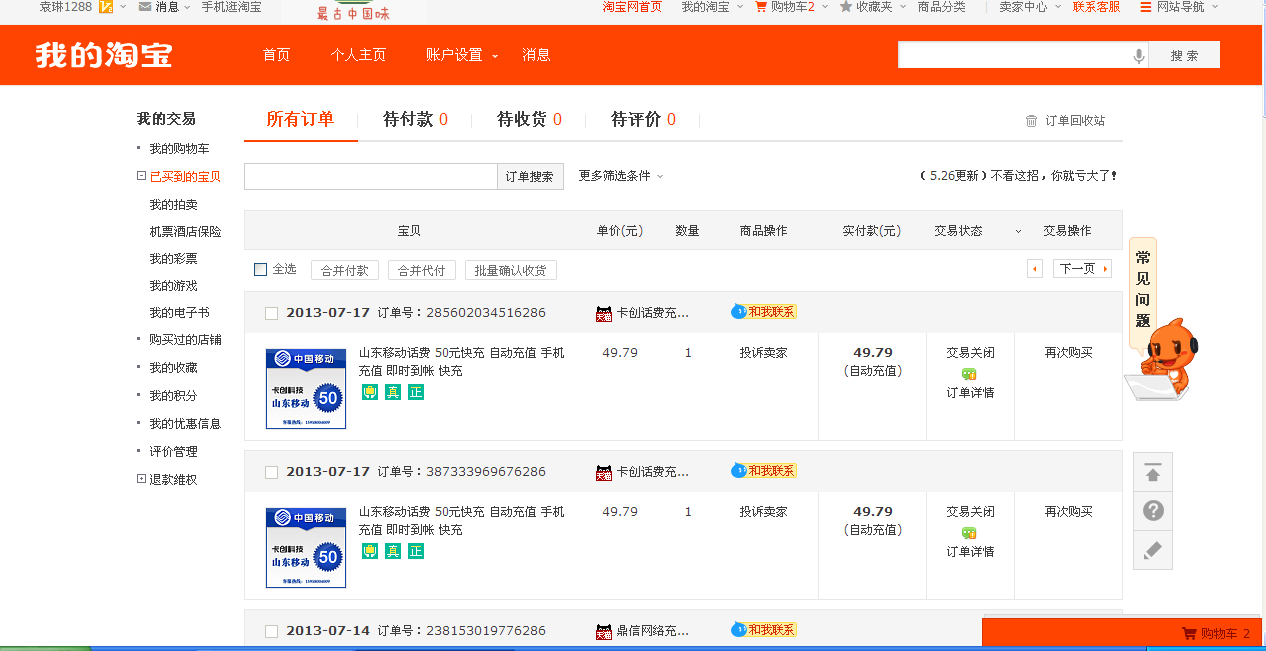The width and height of the screenshot is (1266, 651).
Task: Switch to the 待付款 tab
Action: click(x=414, y=120)
